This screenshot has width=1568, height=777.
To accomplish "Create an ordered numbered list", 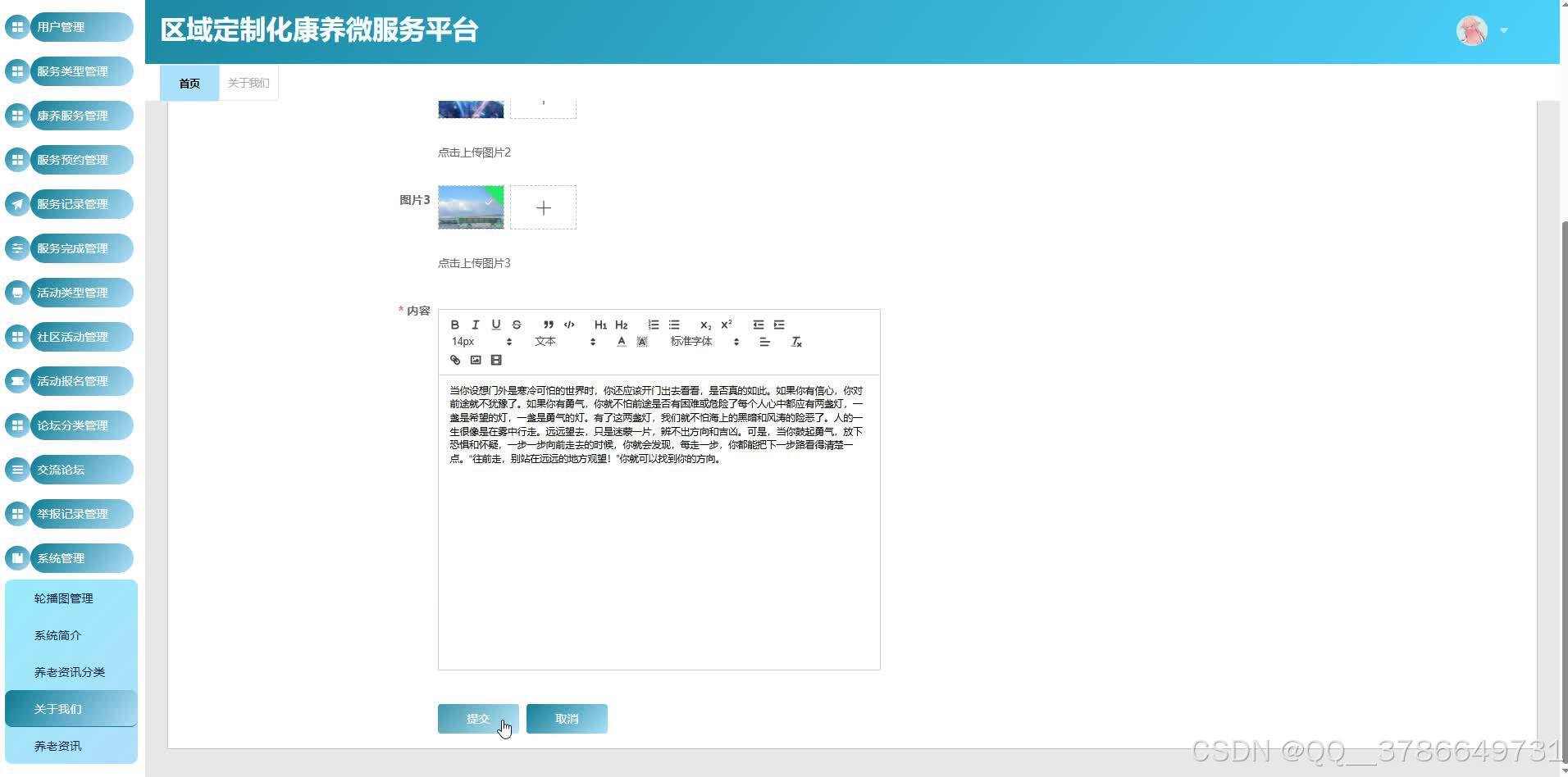I will tap(654, 325).
